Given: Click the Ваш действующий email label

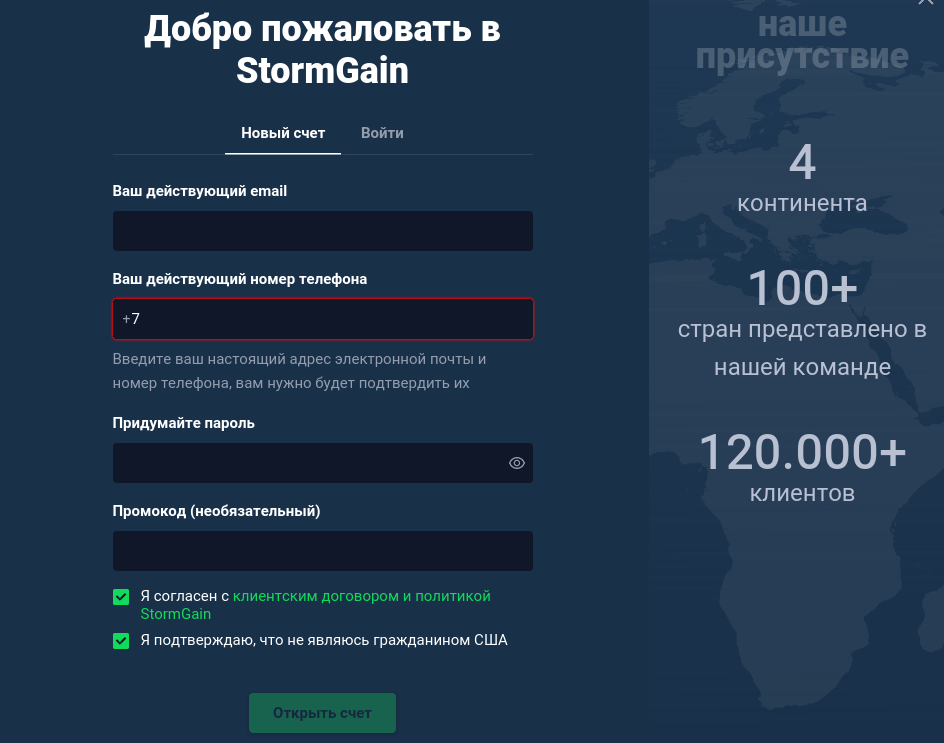Looking at the screenshot, I should (x=200, y=190).
